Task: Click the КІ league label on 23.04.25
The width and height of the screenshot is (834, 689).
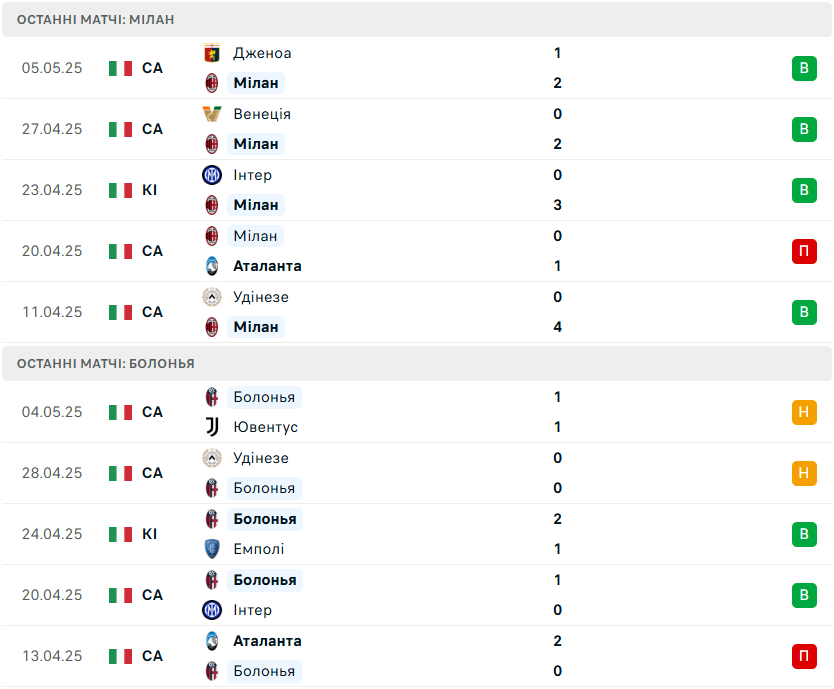Action: click(x=149, y=190)
